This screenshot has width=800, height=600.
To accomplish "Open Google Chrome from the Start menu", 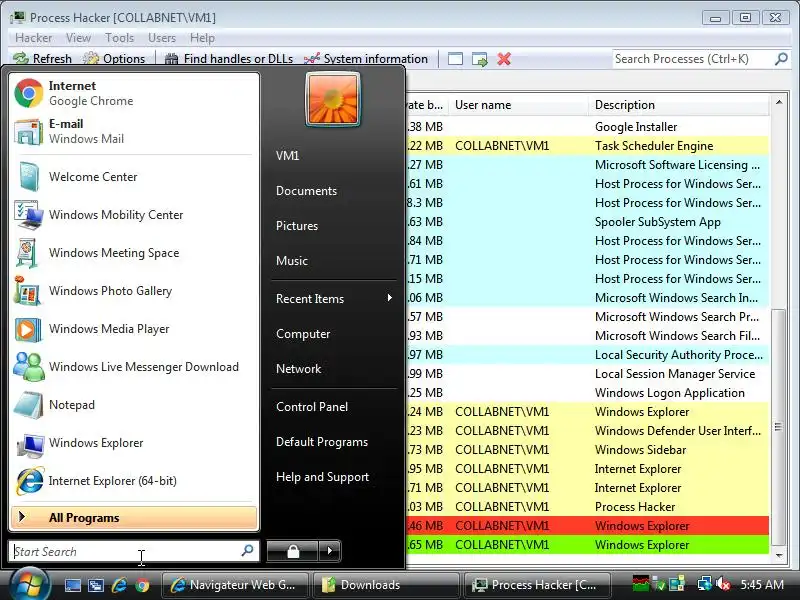I will (134, 93).
